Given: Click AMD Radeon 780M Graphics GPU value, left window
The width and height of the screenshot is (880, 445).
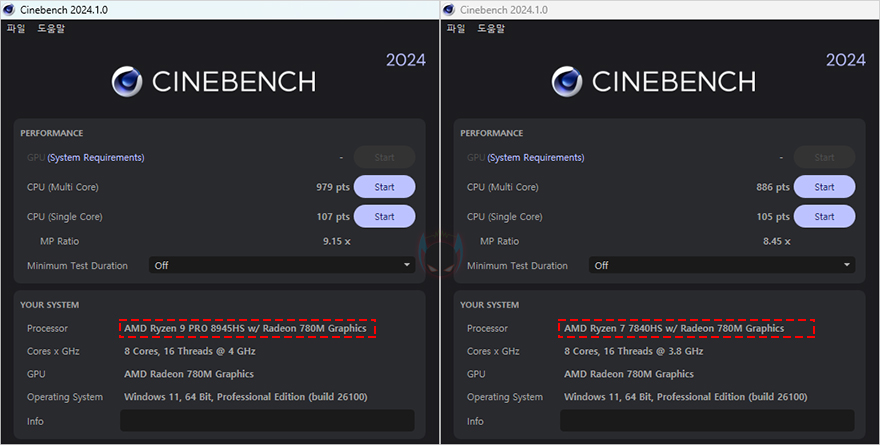Looking at the screenshot, I should point(189,374).
